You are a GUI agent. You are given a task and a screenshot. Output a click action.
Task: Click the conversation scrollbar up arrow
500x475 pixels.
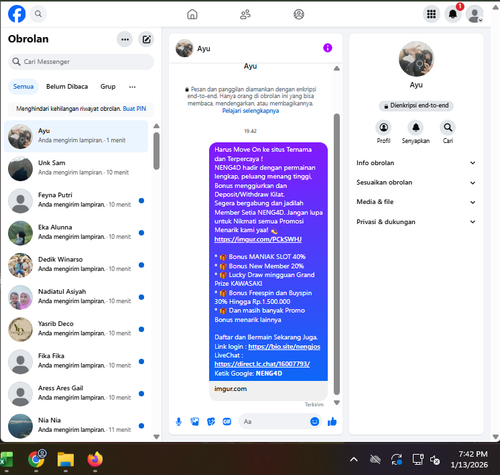[x=337, y=68]
